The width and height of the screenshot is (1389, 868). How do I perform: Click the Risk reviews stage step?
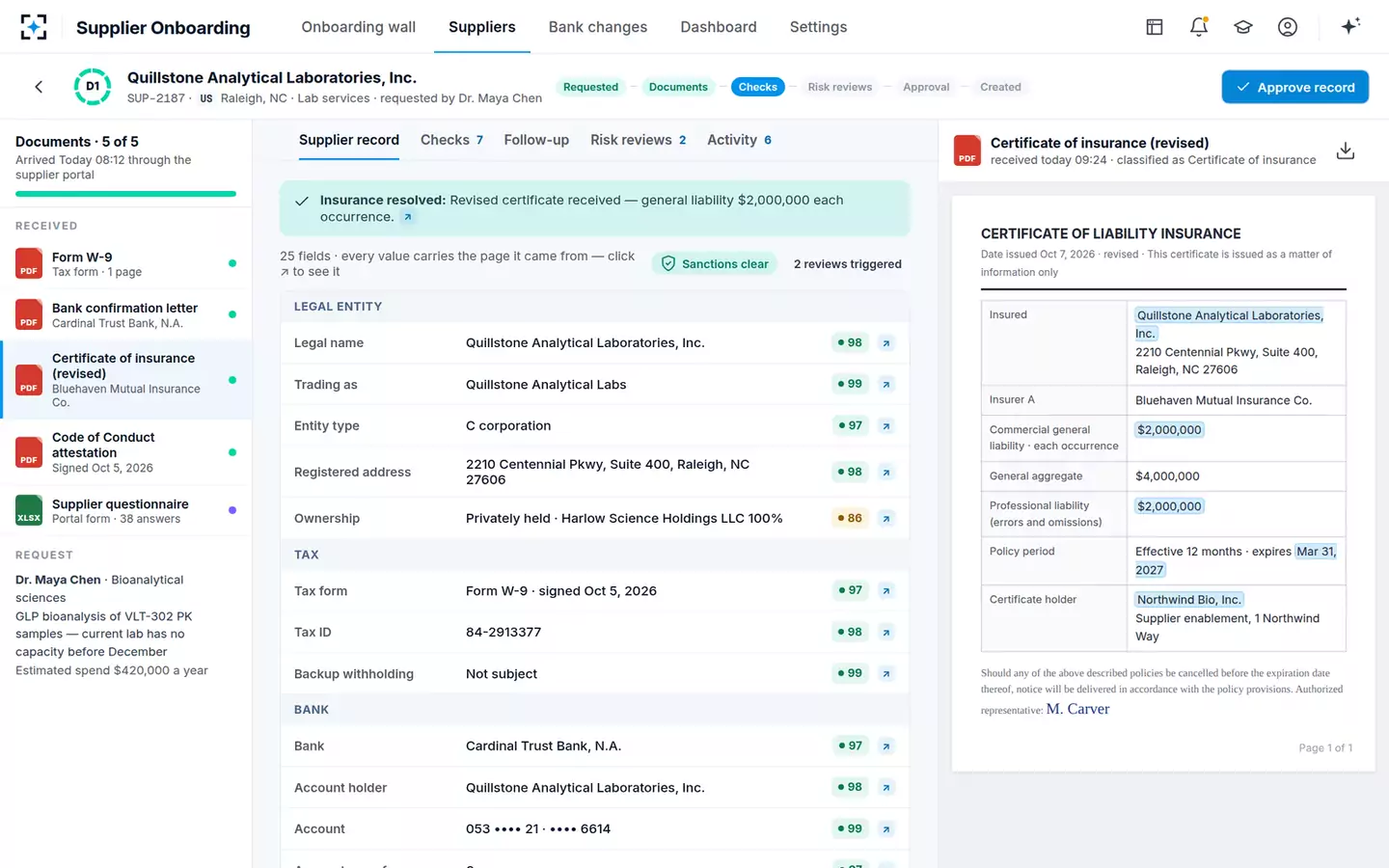click(x=840, y=87)
